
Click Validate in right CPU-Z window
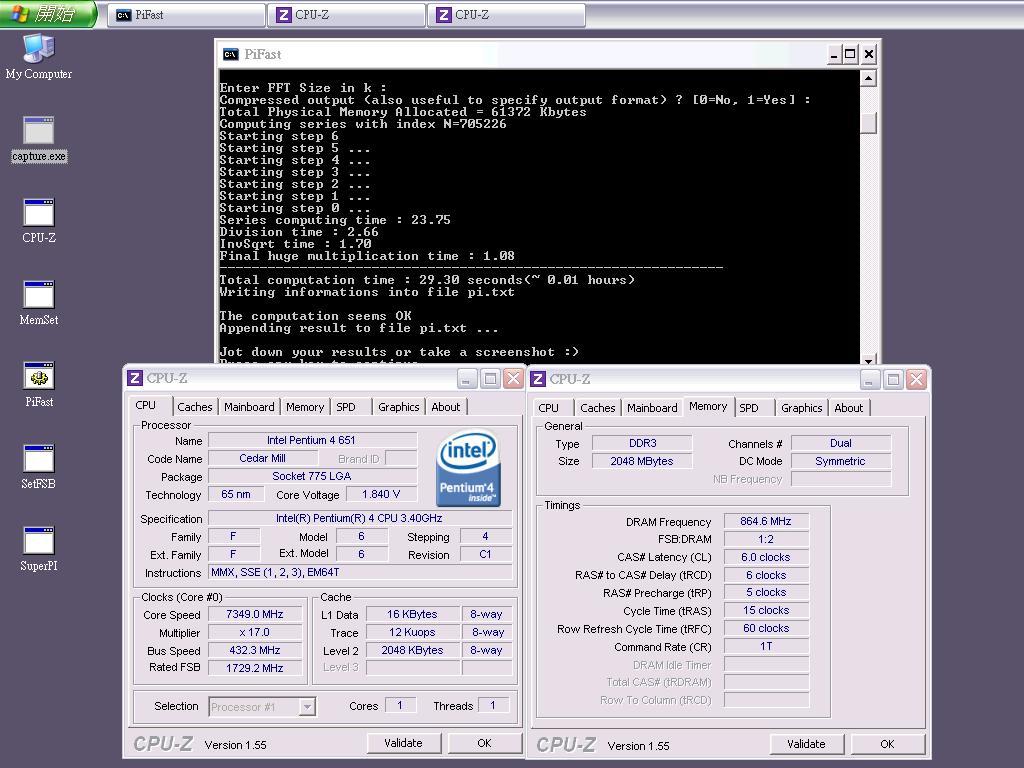pyautogui.click(x=807, y=744)
